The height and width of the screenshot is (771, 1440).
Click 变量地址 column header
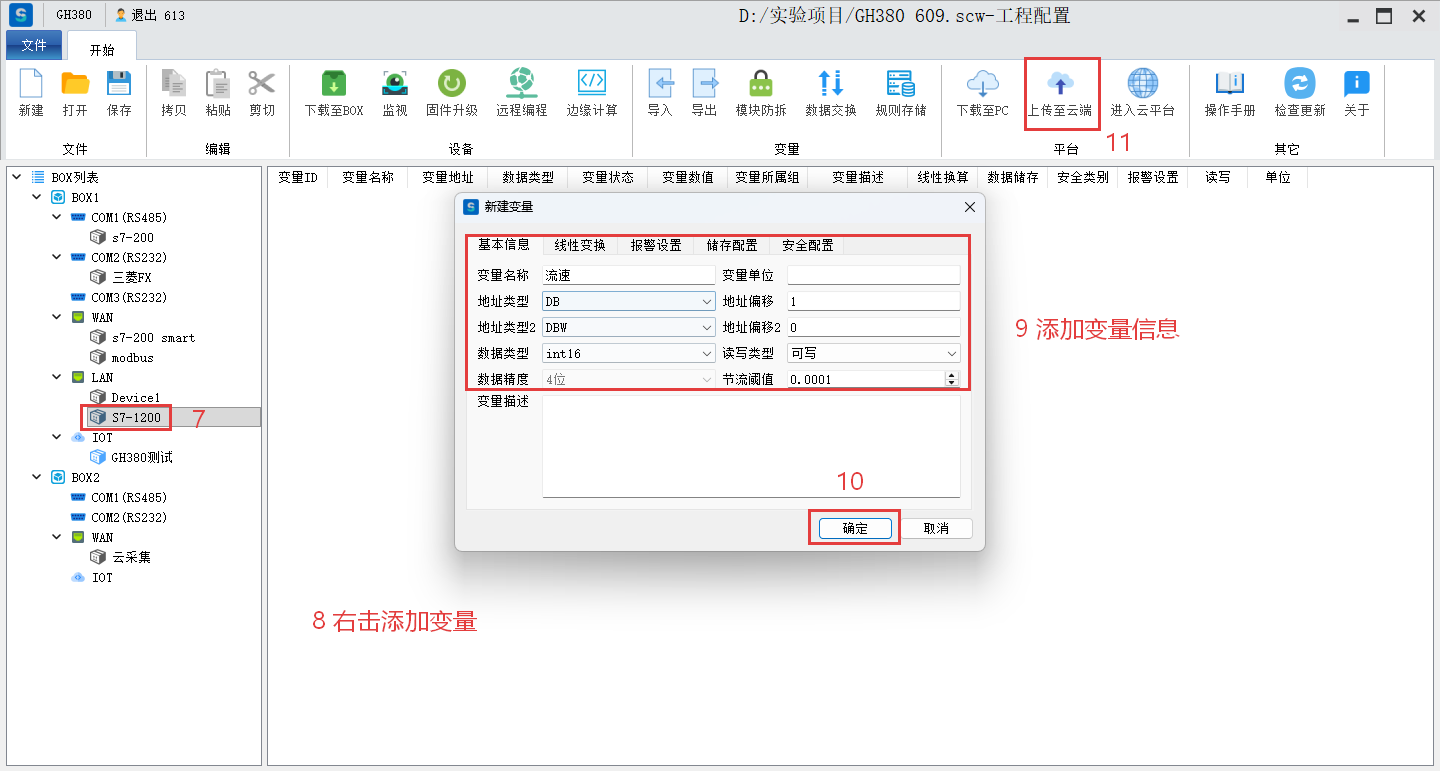tap(447, 177)
